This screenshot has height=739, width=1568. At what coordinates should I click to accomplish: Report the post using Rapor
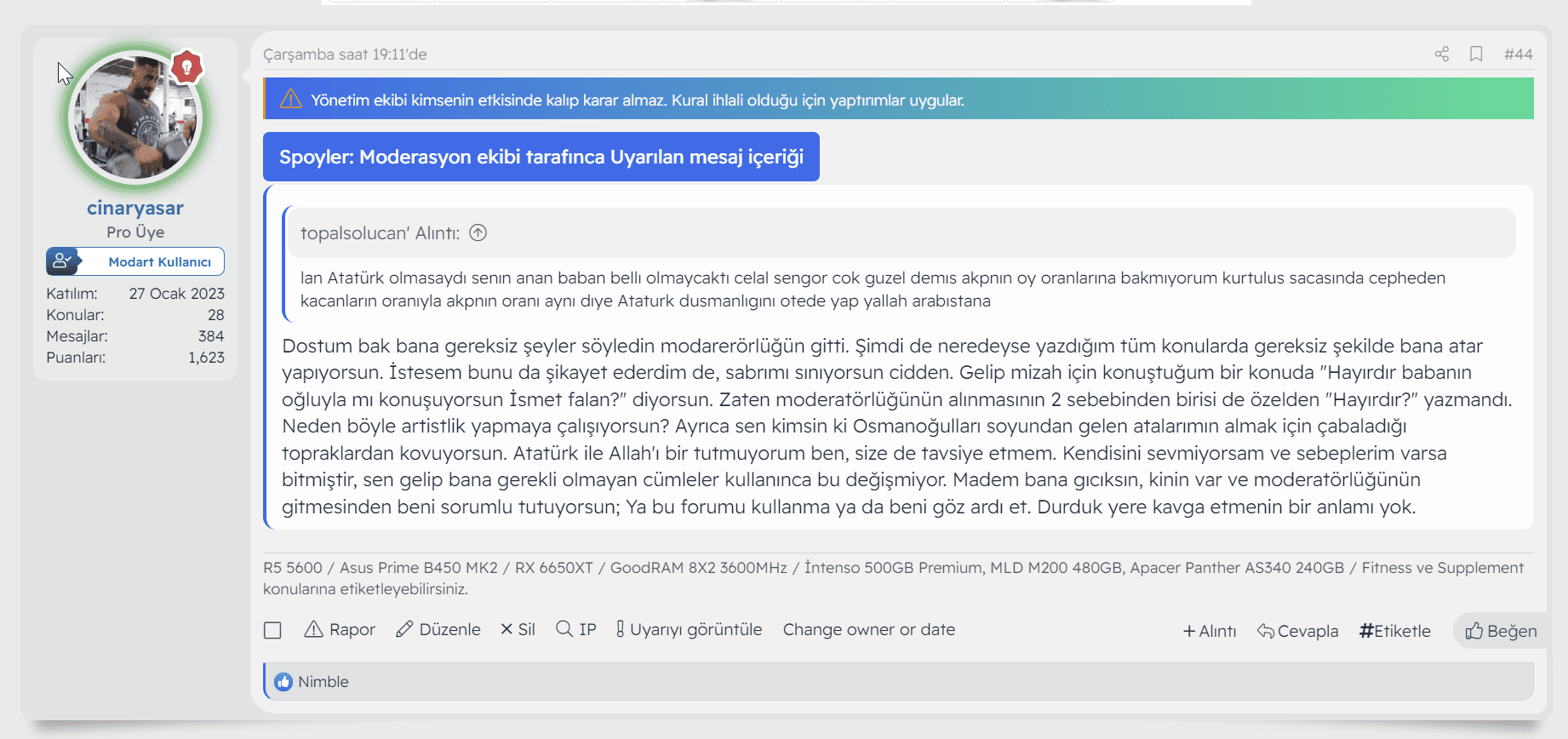340,630
